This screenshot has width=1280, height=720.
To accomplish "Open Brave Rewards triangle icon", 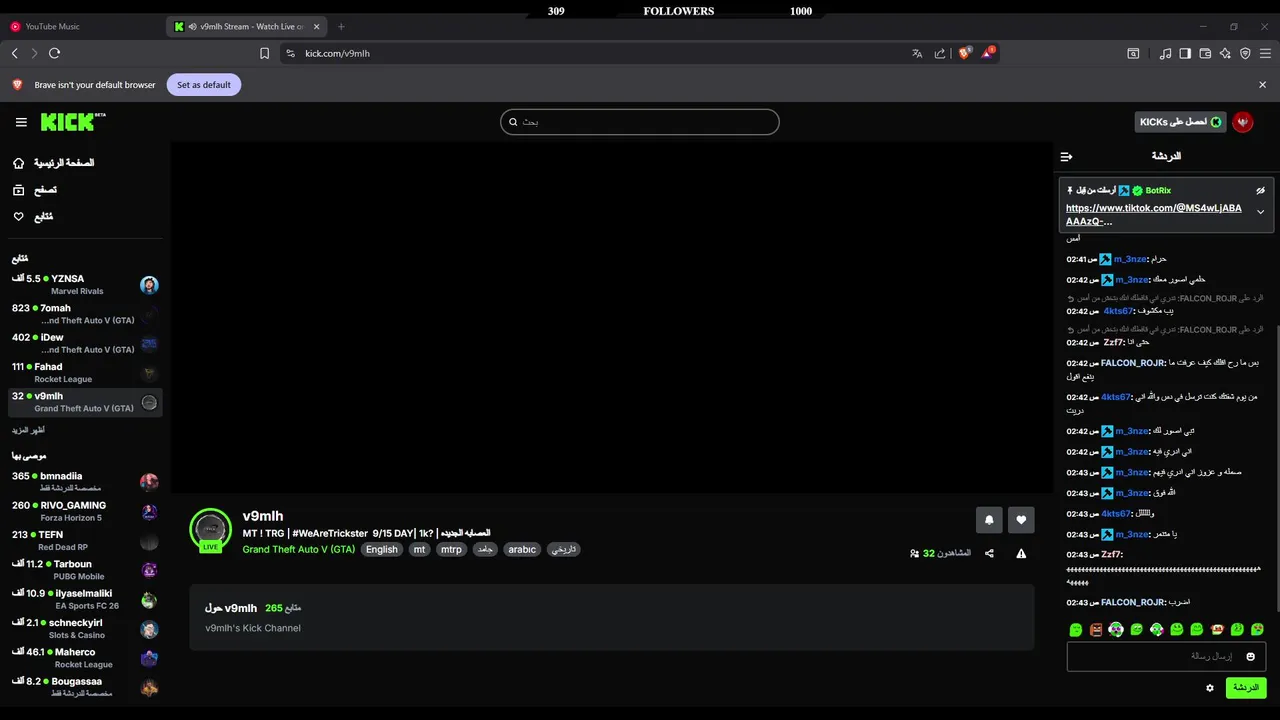I will pyautogui.click(x=987, y=53).
